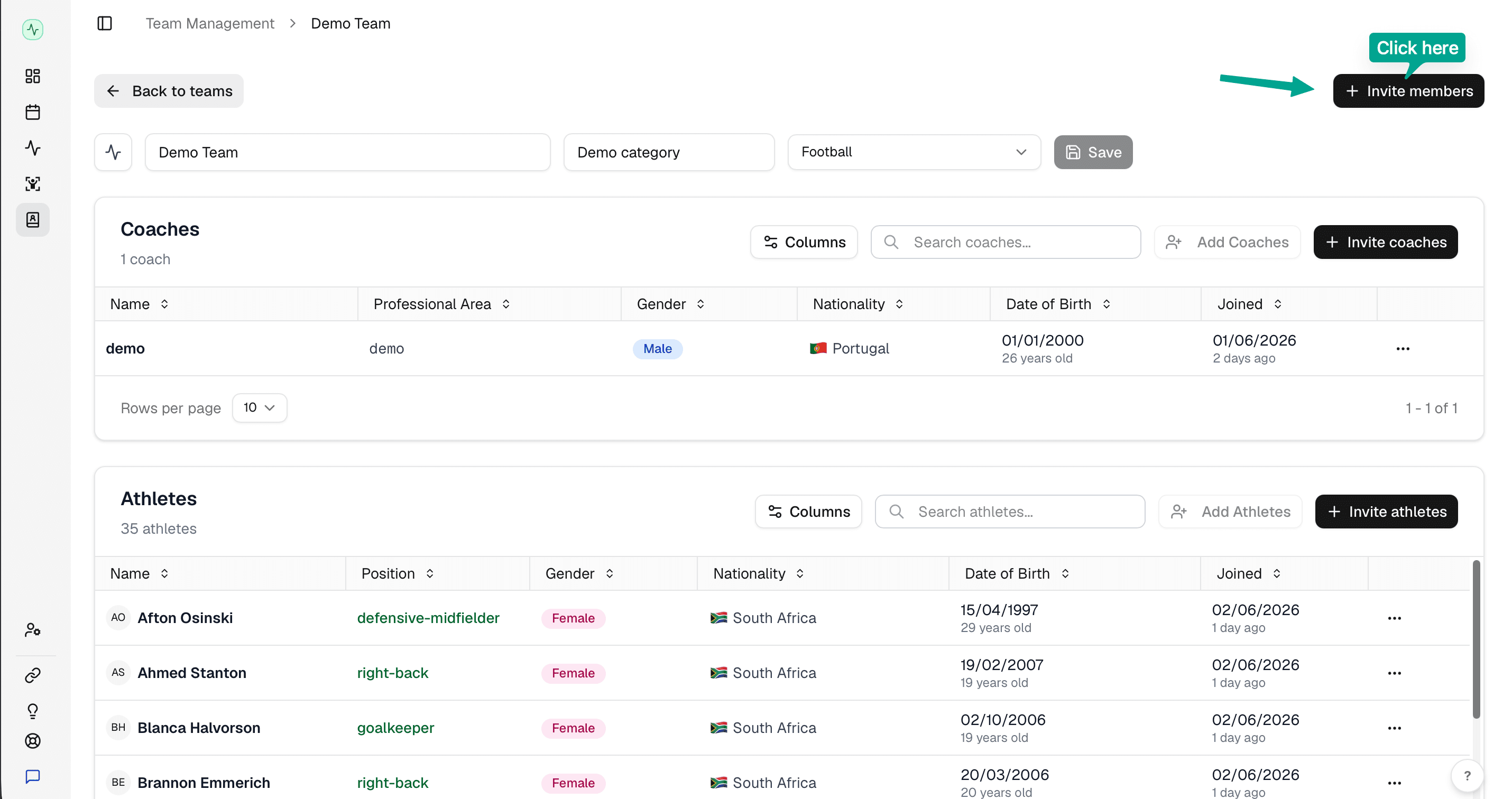Click athlete name Ahmed Stanton
The width and height of the screenshot is (1512, 799).
(x=192, y=673)
